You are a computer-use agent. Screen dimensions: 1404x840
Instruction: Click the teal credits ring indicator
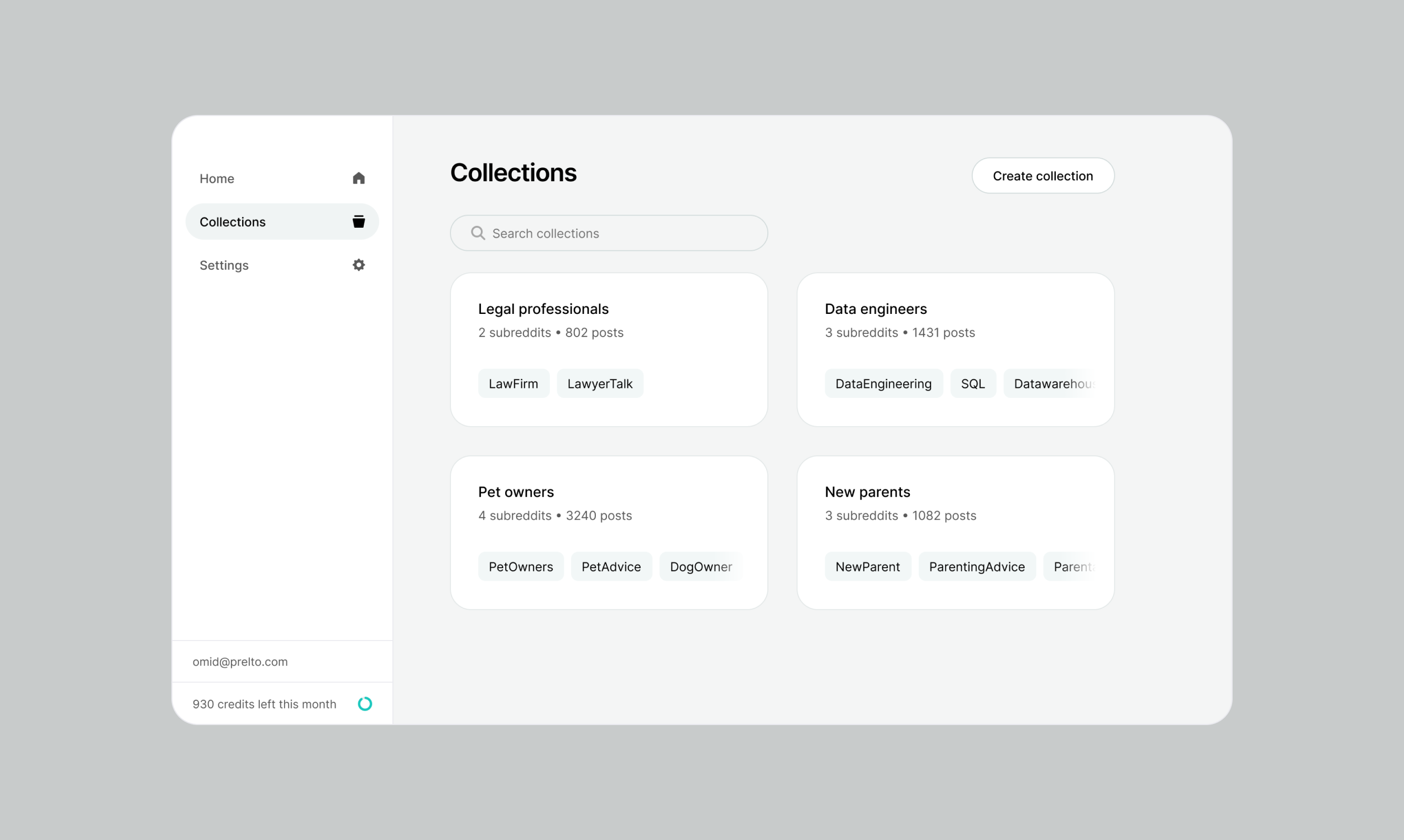pos(365,704)
